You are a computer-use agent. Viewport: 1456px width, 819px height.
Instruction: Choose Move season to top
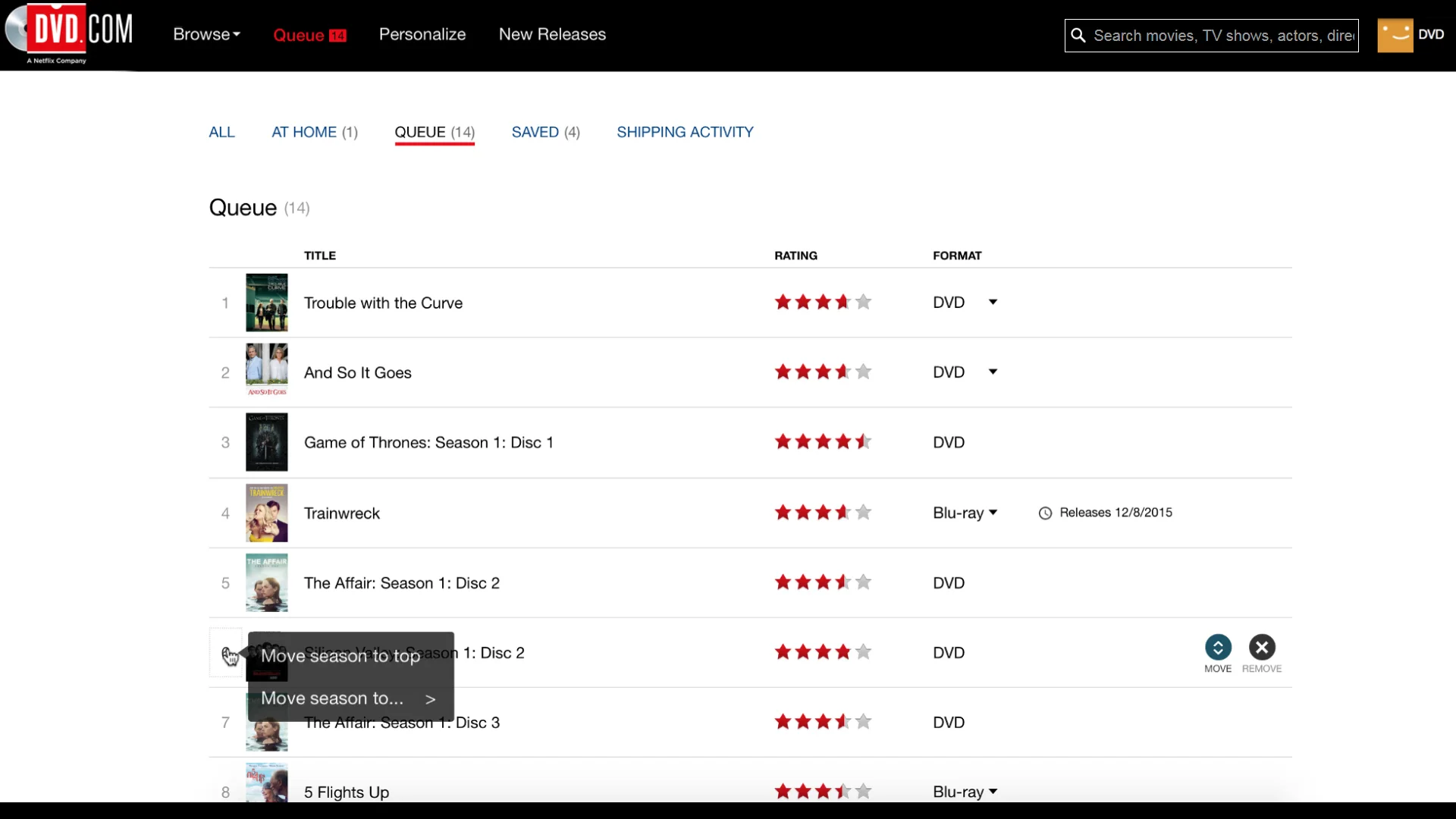tap(340, 656)
